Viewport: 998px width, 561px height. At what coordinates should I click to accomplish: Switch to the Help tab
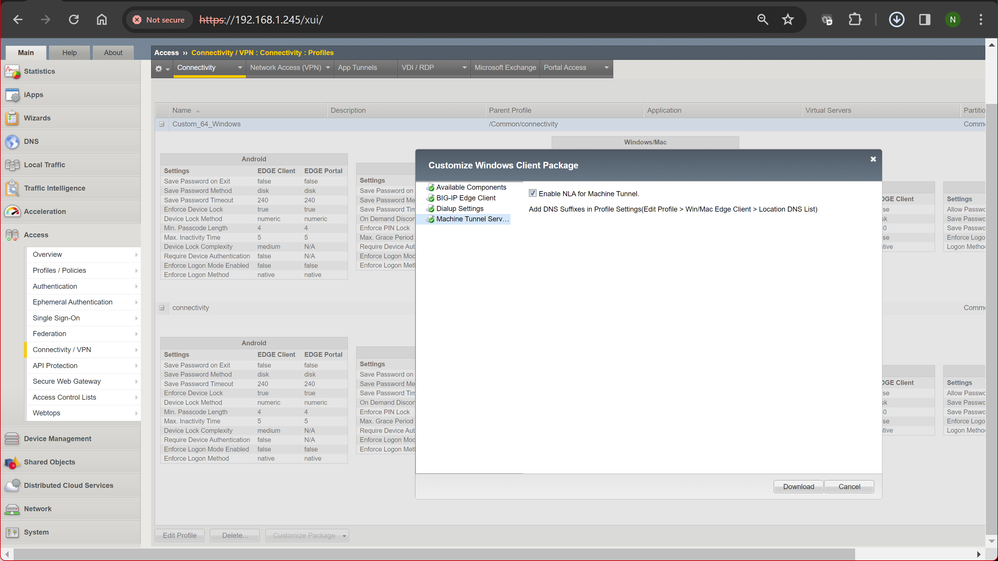[69, 53]
